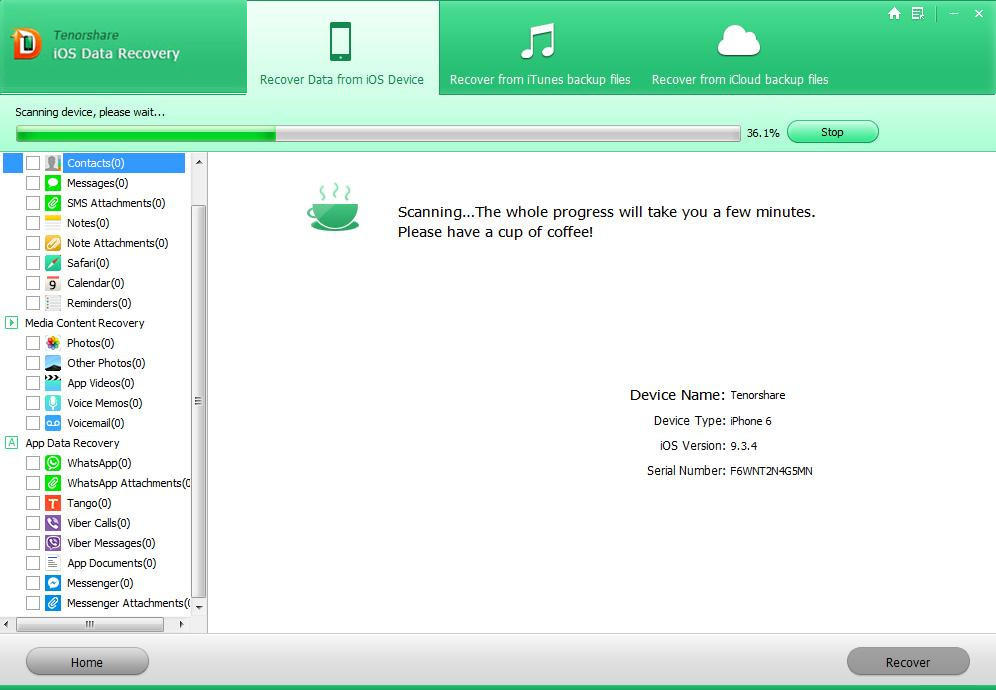The image size is (996, 690).
Task: Check the Messenger checkbox
Action: (x=33, y=583)
